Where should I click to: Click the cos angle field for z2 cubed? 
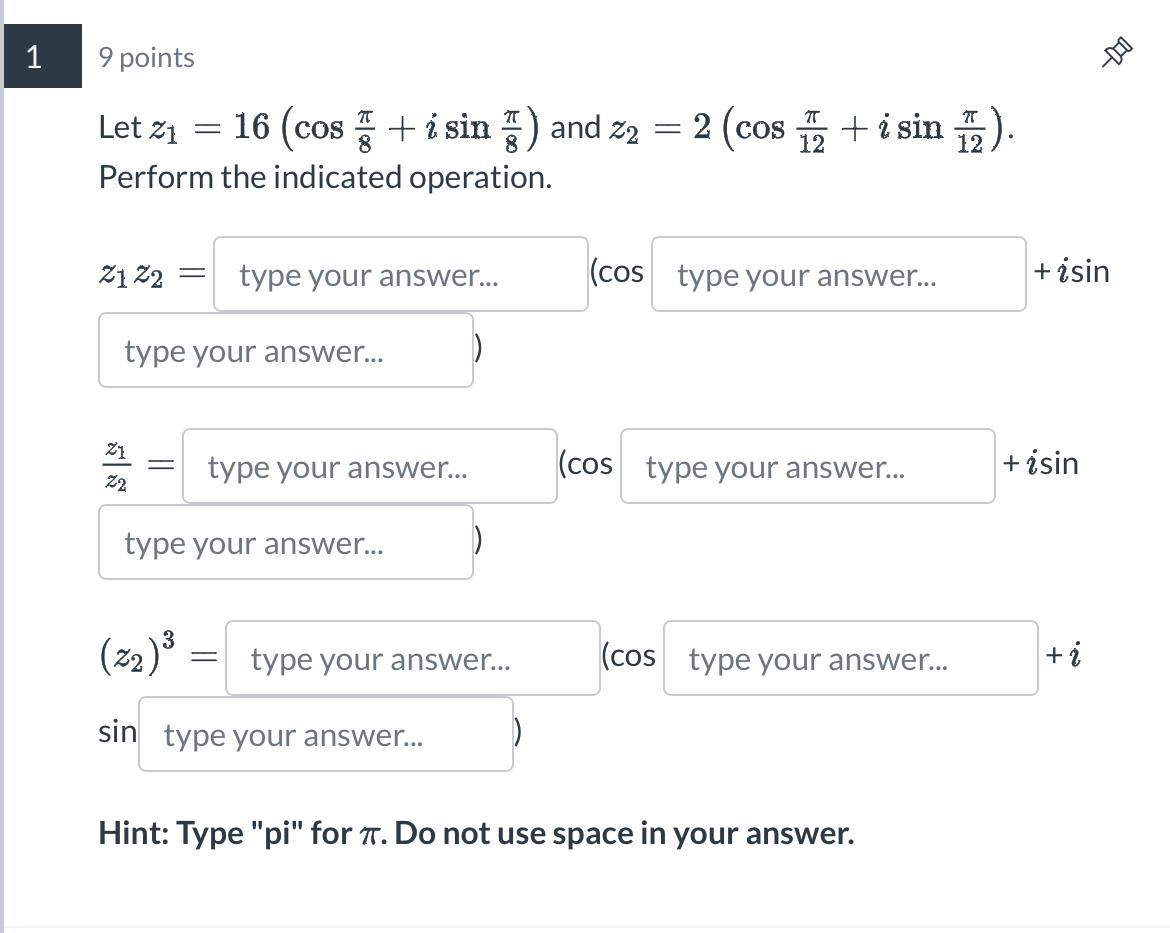click(x=850, y=658)
